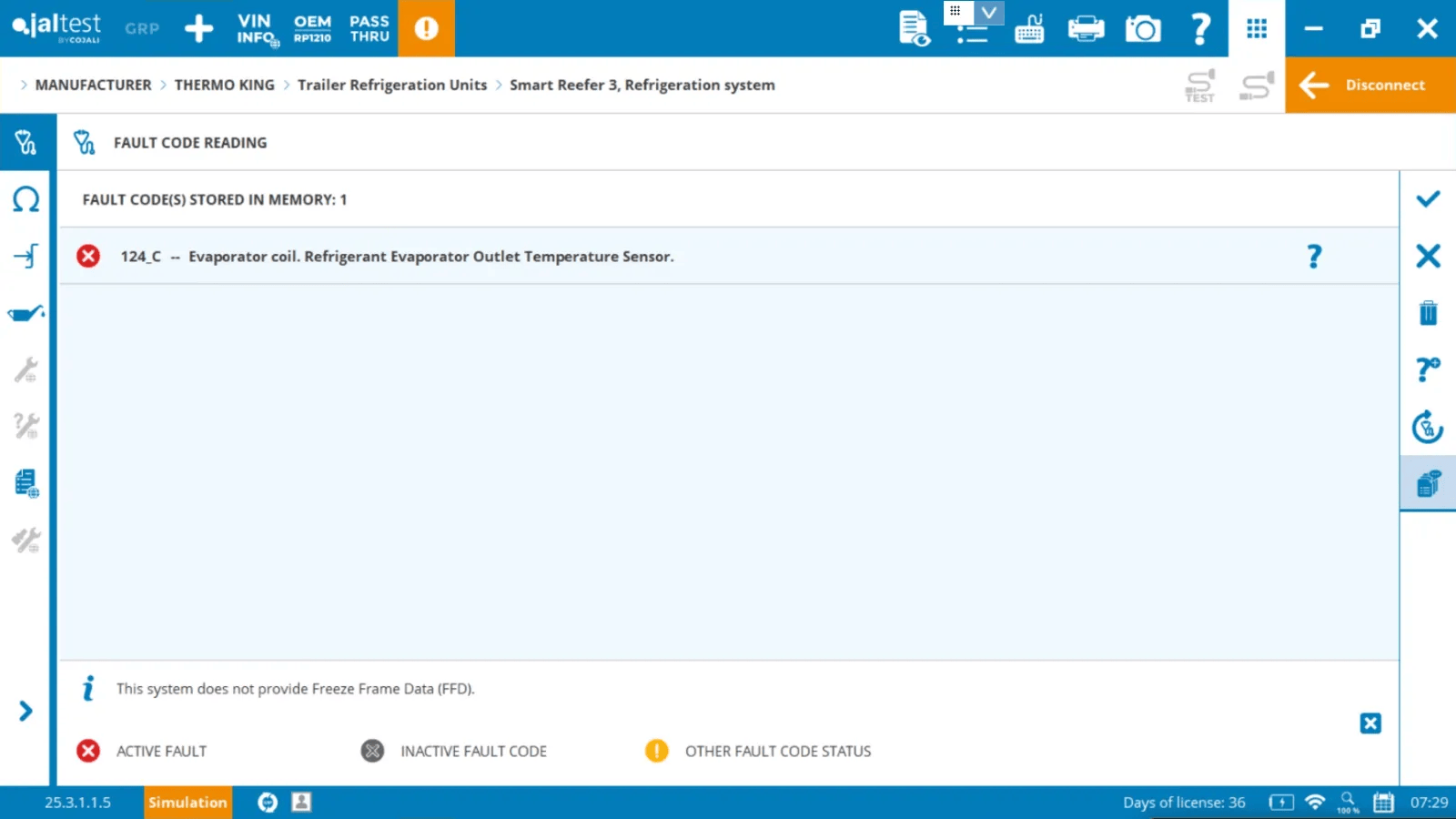The width and height of the screenshot is (1456, 819).
Task: Select OEM RP1210 option
Action: (x=312, y=28)
